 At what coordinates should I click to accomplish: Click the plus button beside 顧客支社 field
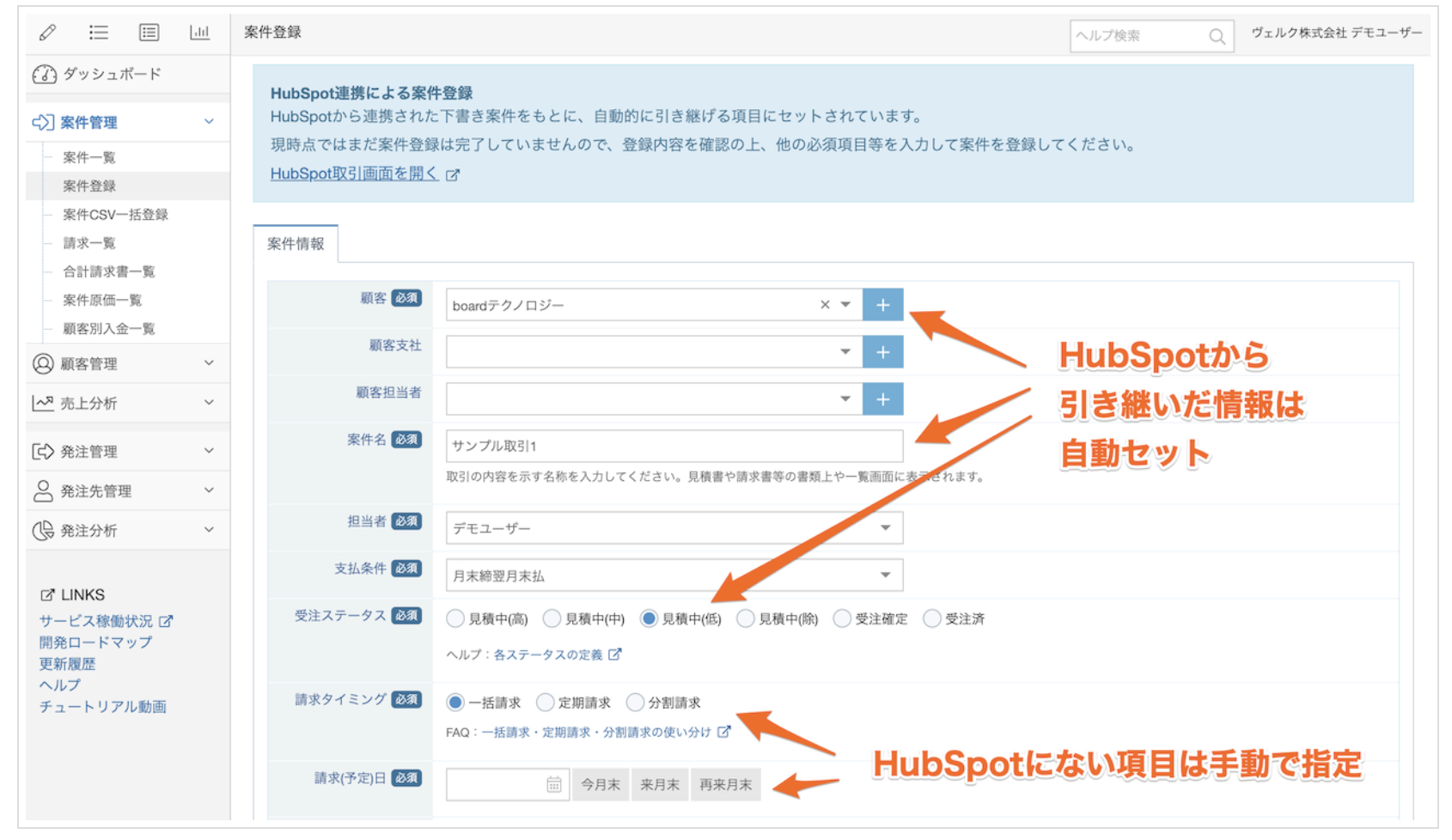pos(882,352)
